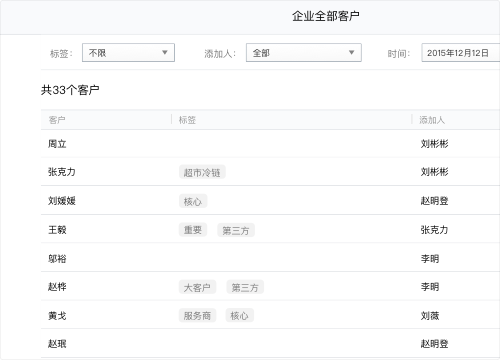Click the 大客户 tag on 赵桦's row
The width and height of the screenshot is (500, 360).
(x=197, y=287)
